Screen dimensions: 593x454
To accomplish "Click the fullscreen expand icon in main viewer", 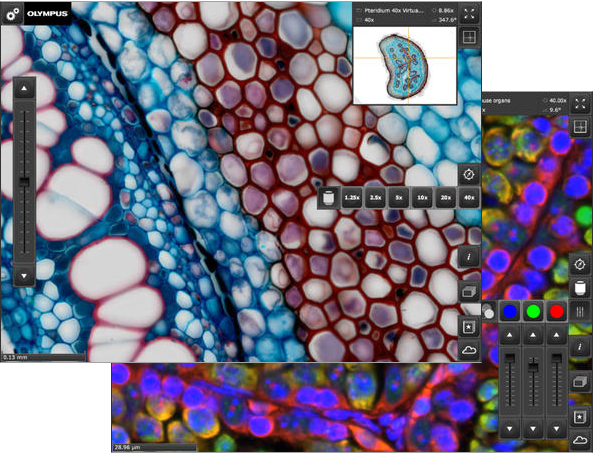I will coord(469,15).
